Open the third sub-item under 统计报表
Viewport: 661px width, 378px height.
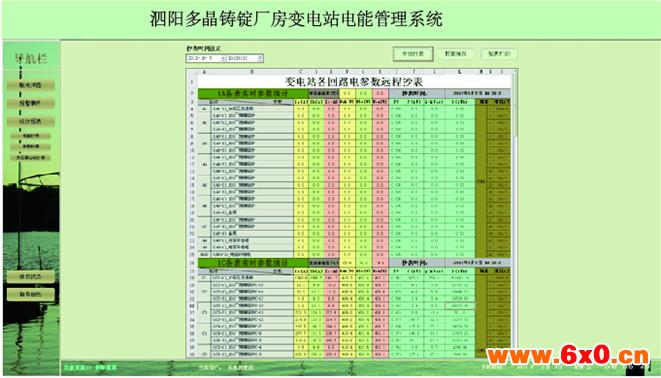coord(31,158)
